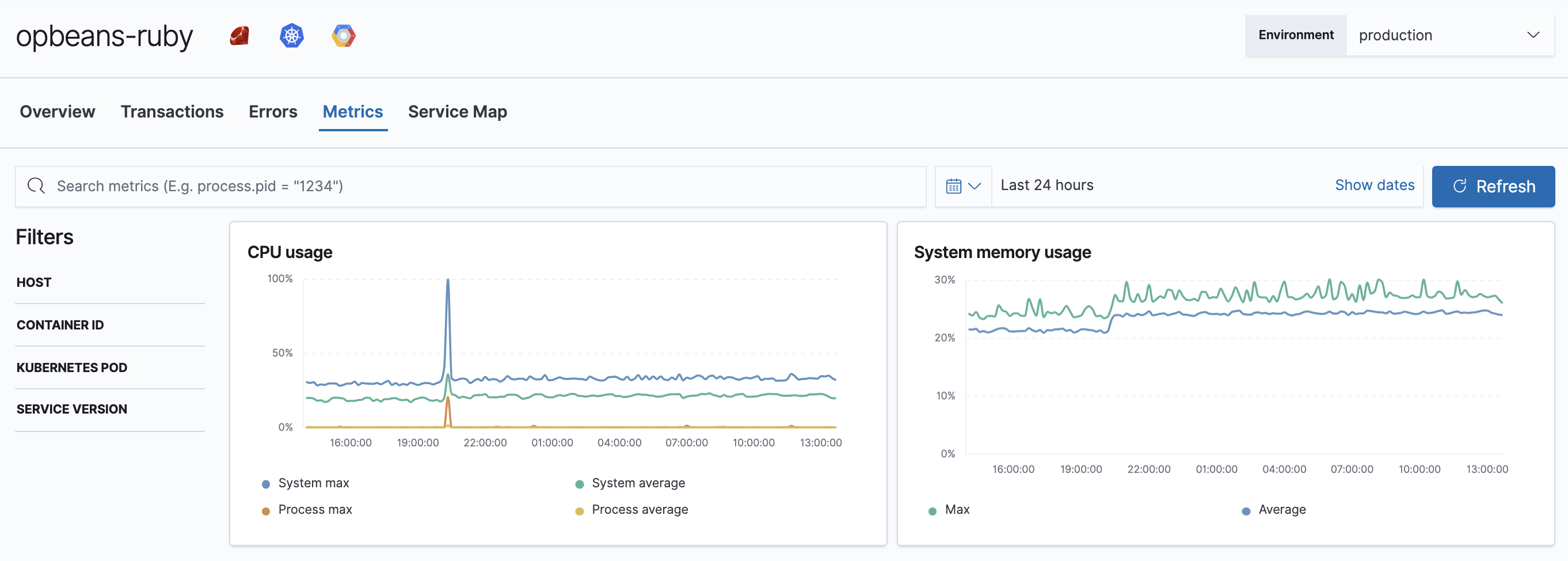The width and height of the screenshot is (1568, 561).
Task: Open the calendar date picker icon
Action: (x=954, y=185)
